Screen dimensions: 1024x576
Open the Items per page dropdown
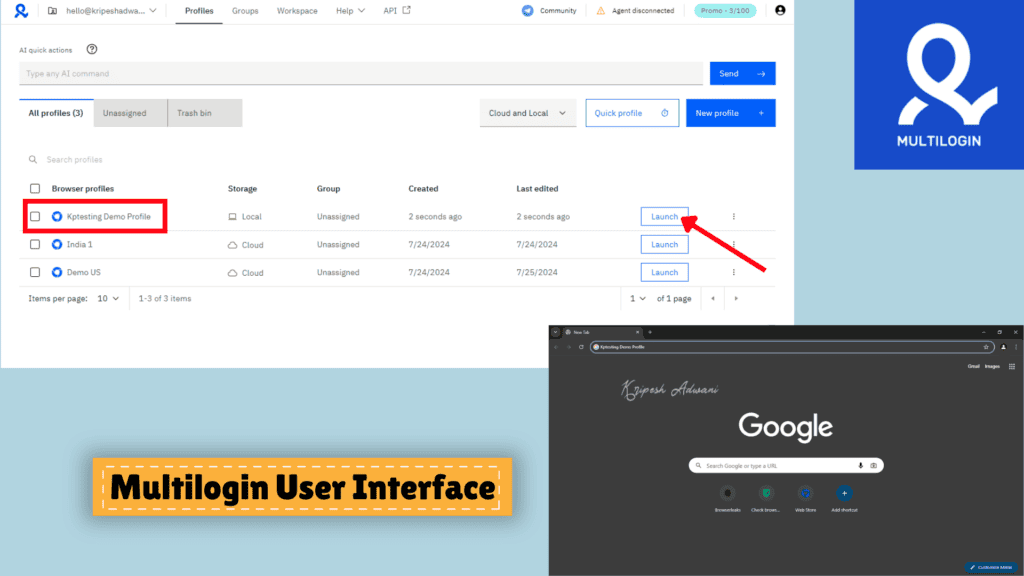(x=108, y=298)
